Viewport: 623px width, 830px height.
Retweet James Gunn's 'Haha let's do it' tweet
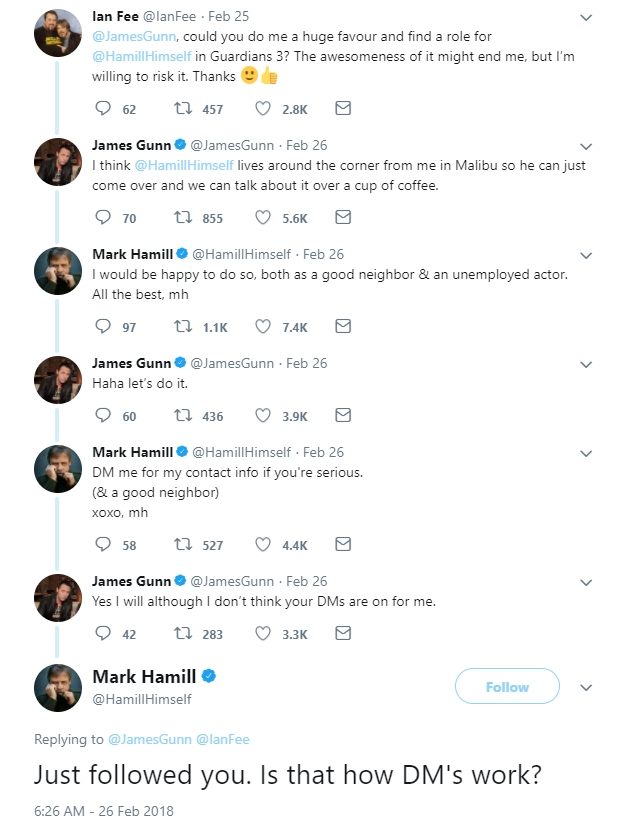(182, 415)
